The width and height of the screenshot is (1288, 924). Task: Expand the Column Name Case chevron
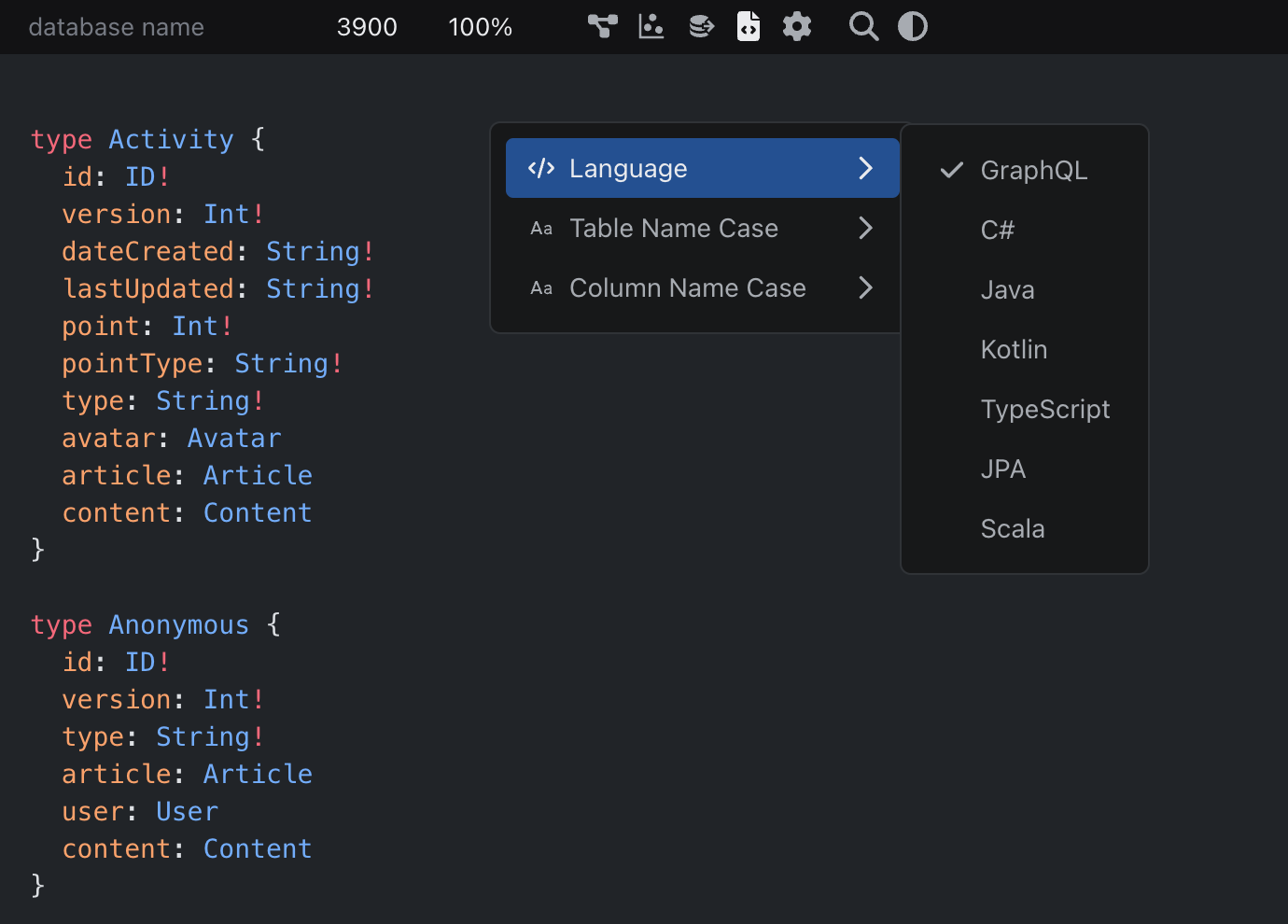pos(865,288)
